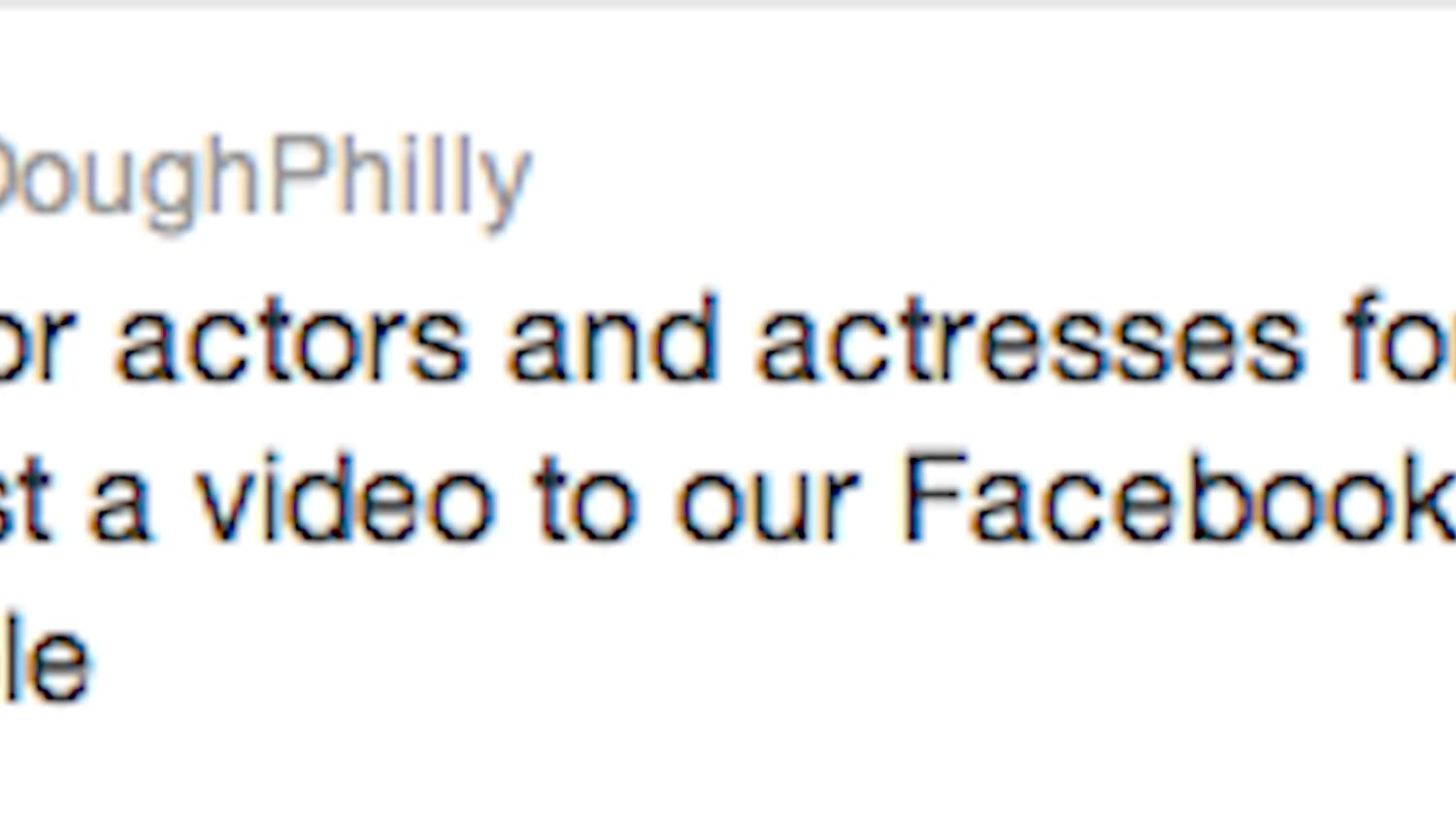1456x819 pixels.
Task: Click the final "y" in DoughPhilly
Action: tap(507, 189)
